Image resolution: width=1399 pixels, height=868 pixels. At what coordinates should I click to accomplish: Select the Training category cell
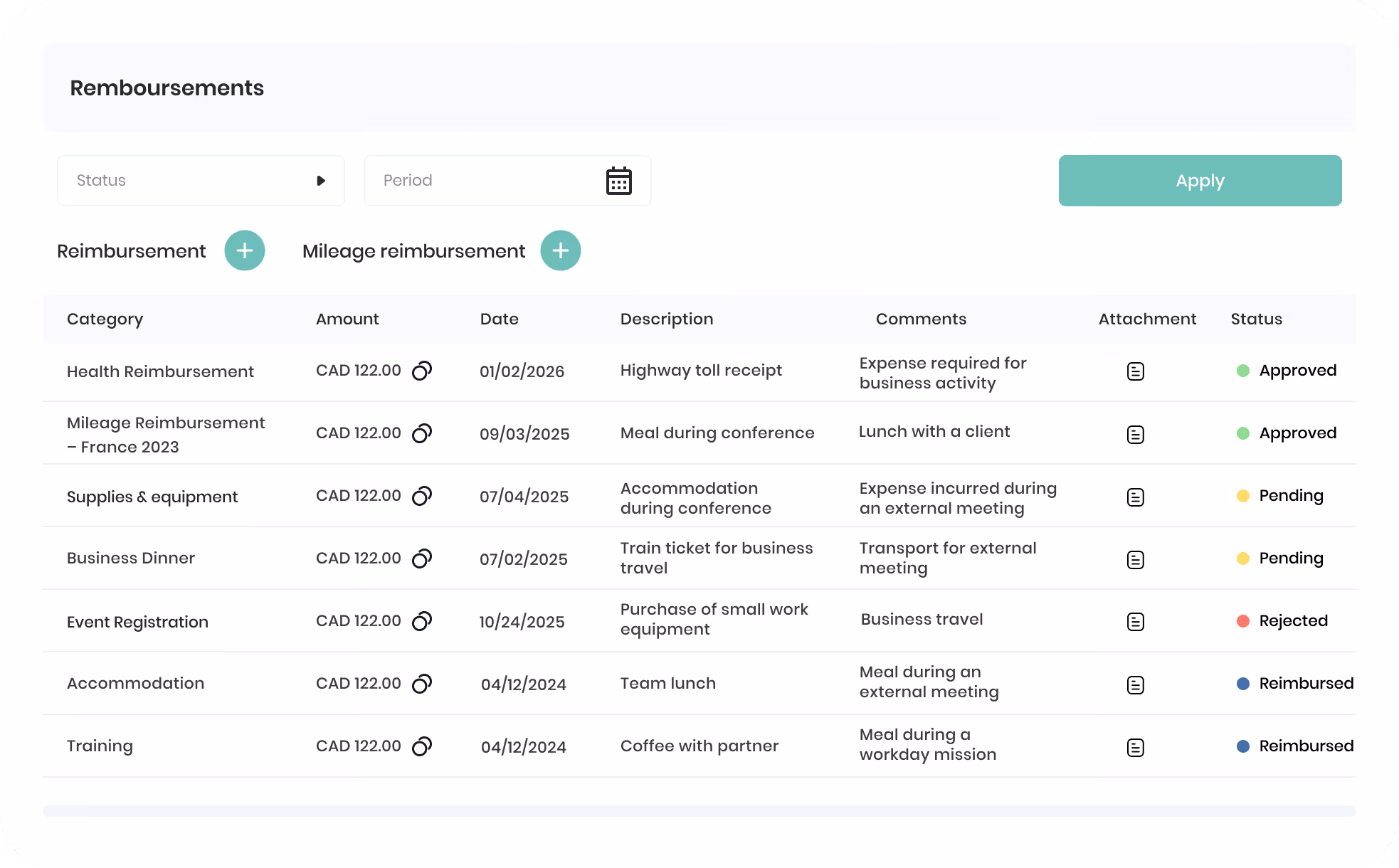point(100,746)
